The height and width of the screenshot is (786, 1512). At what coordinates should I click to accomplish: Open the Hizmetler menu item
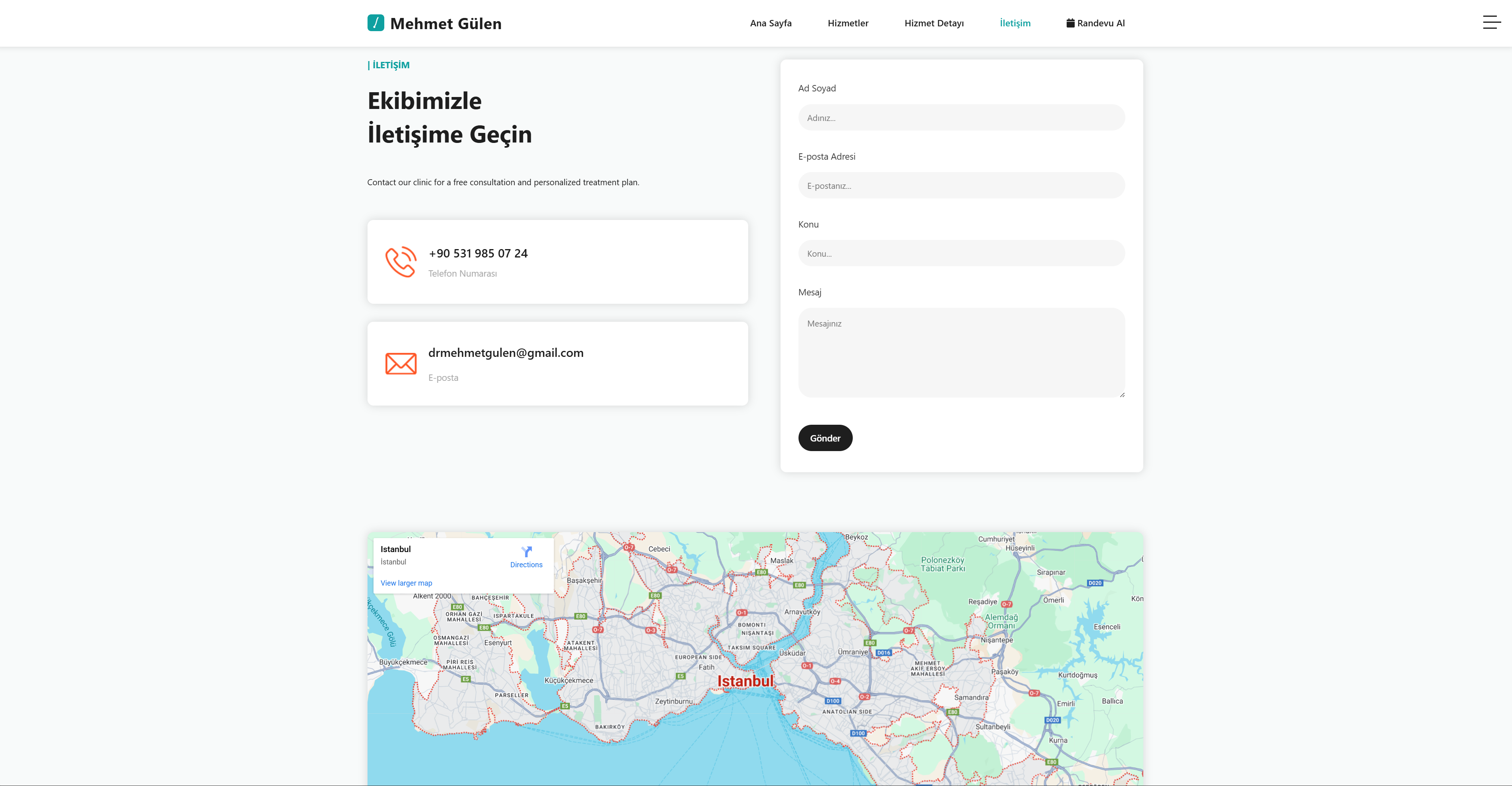click(x=848, y=23)
